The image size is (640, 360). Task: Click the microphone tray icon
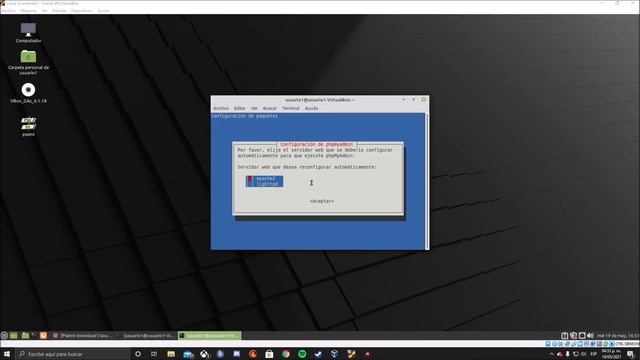pos(567,354)
